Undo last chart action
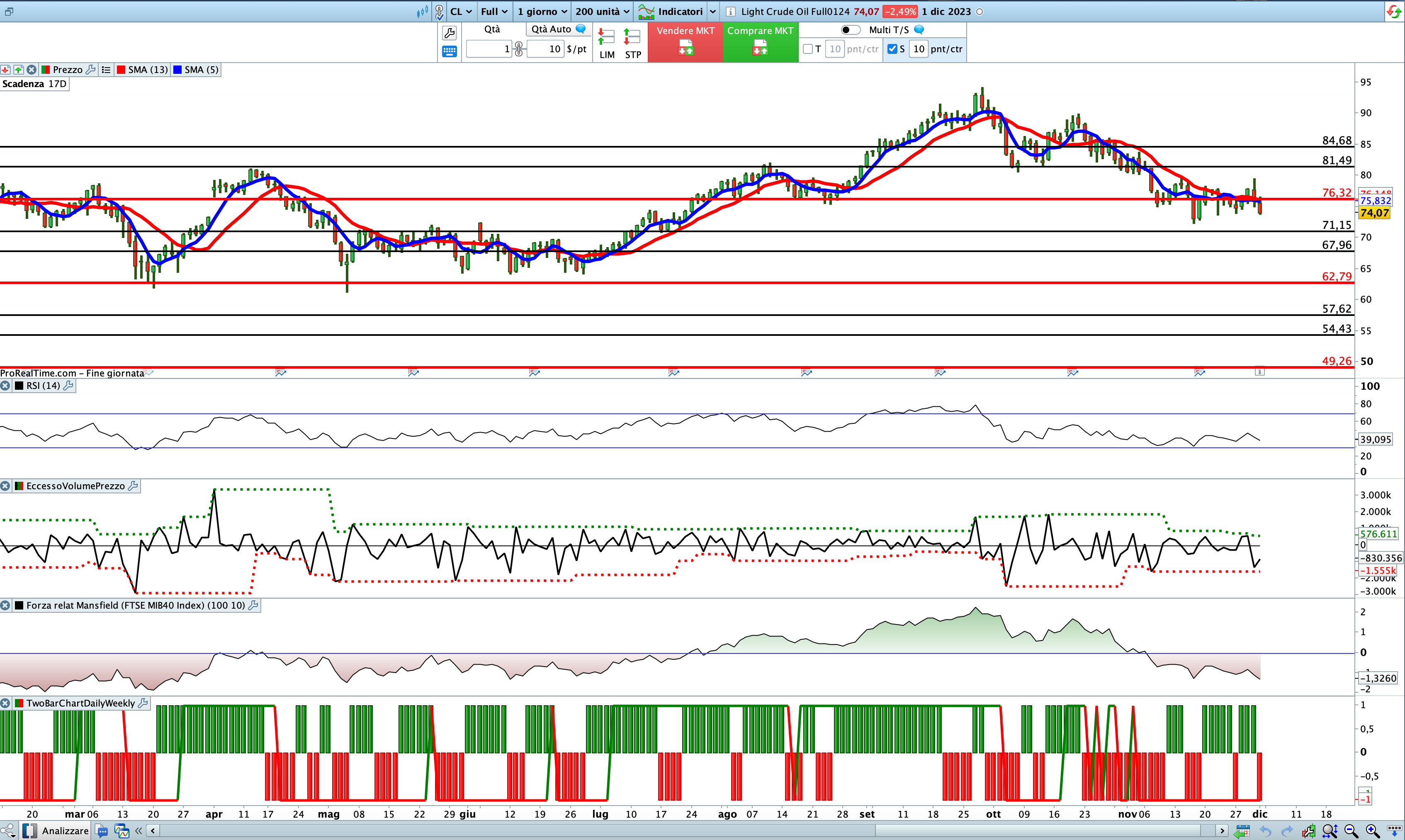Image resolution: width=1405 pixels, height=840 pixels. (1266, 831)
